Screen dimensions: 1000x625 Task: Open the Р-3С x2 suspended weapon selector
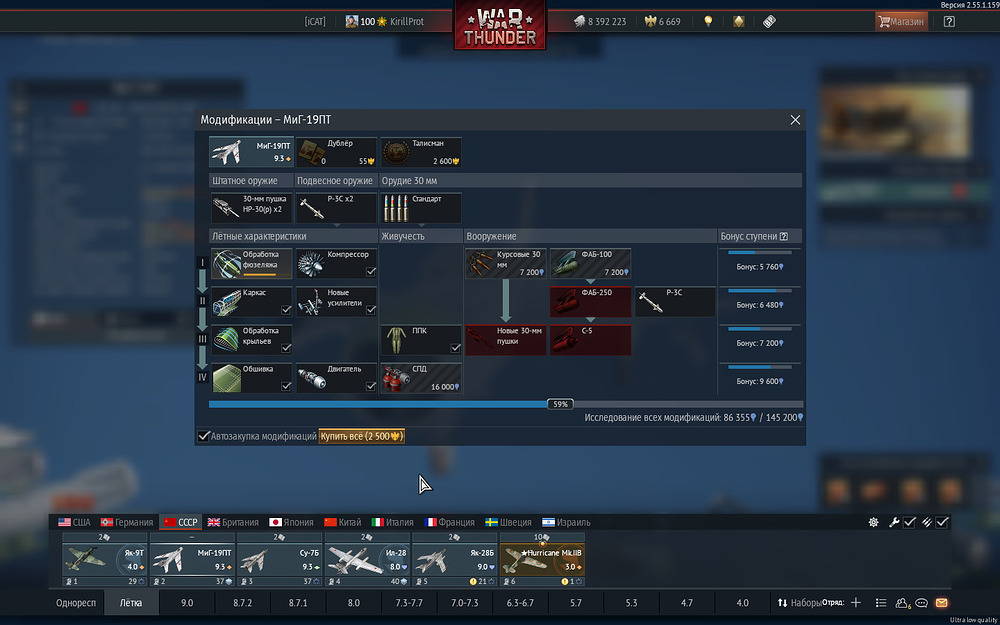coord(336,208)
